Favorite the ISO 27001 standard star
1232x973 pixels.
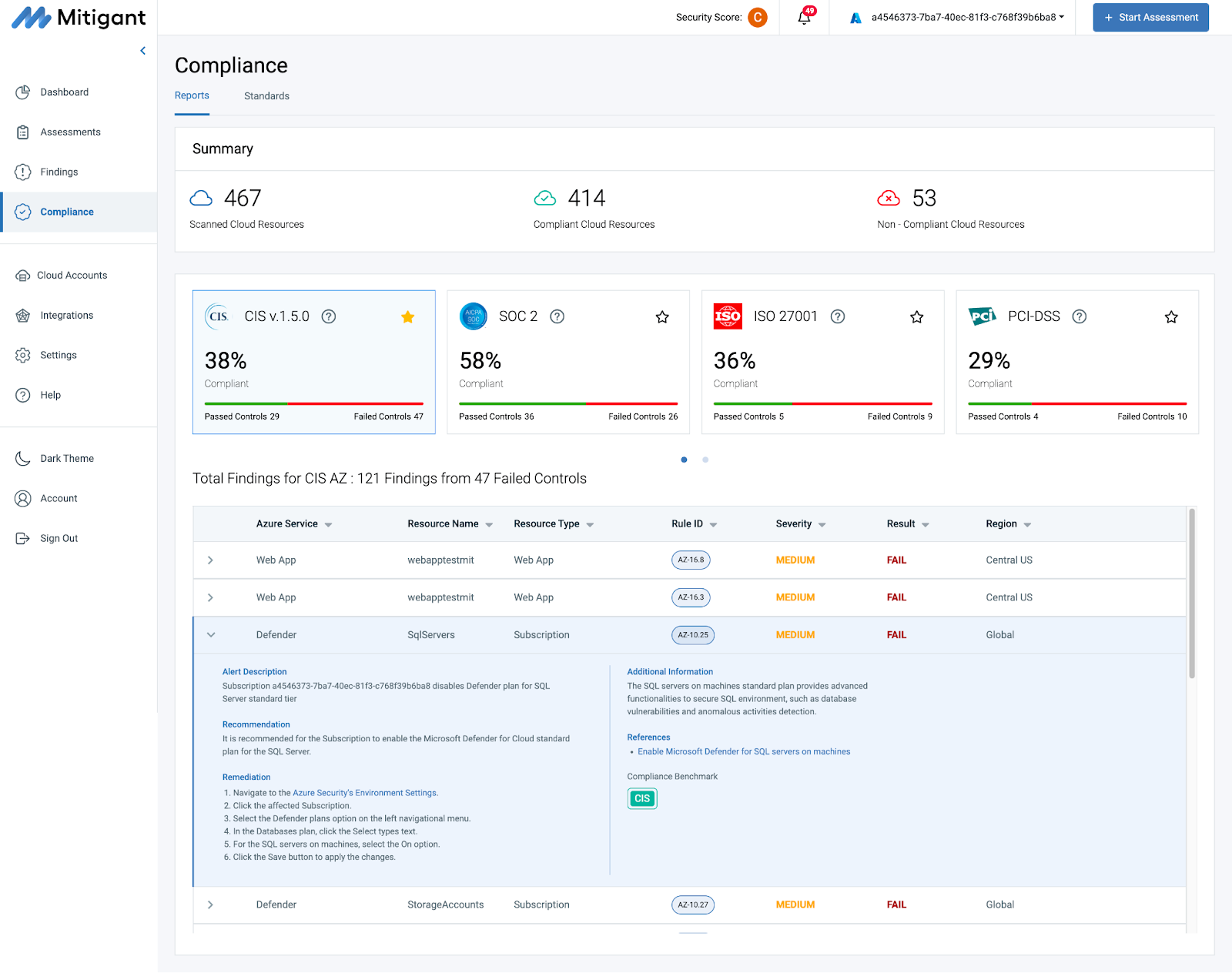[x=916, y=317]
